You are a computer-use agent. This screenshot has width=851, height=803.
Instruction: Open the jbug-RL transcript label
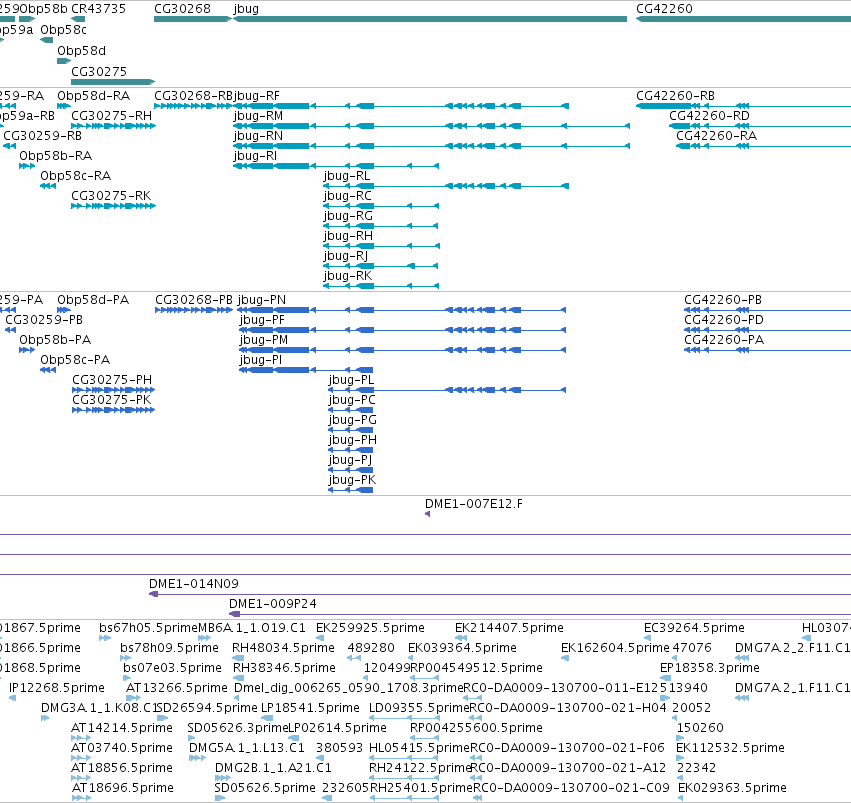(x=347, y=176)
